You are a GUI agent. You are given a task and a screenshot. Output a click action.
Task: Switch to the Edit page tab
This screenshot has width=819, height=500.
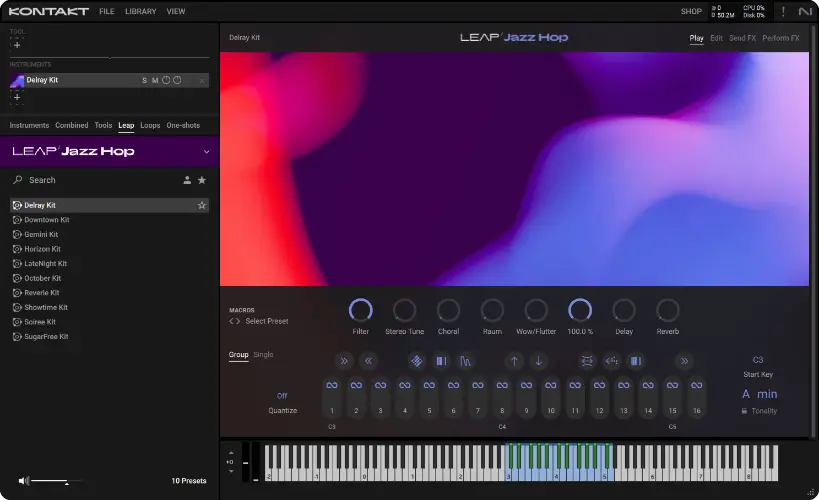coord(716,38)
